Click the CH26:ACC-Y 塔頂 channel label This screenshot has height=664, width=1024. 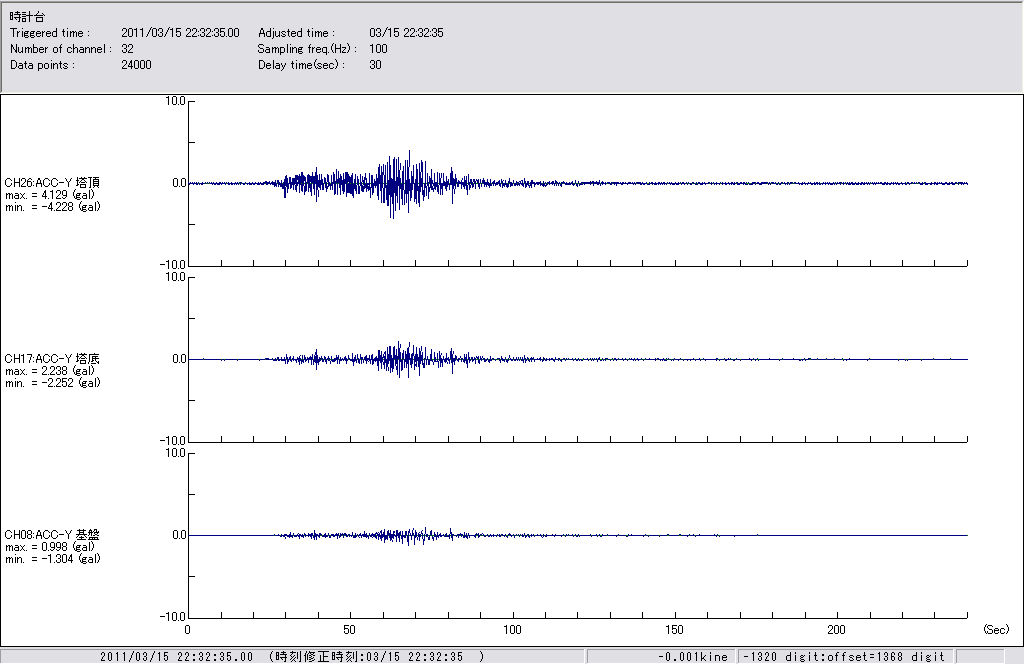click(52, 182)
